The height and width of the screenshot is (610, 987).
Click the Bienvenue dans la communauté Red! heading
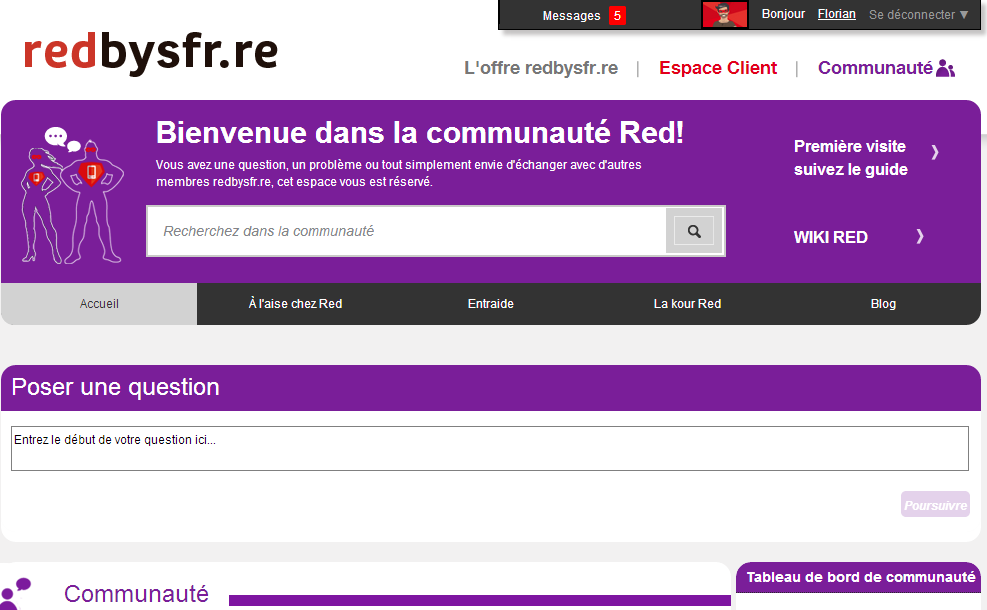[x=420, y=133]
